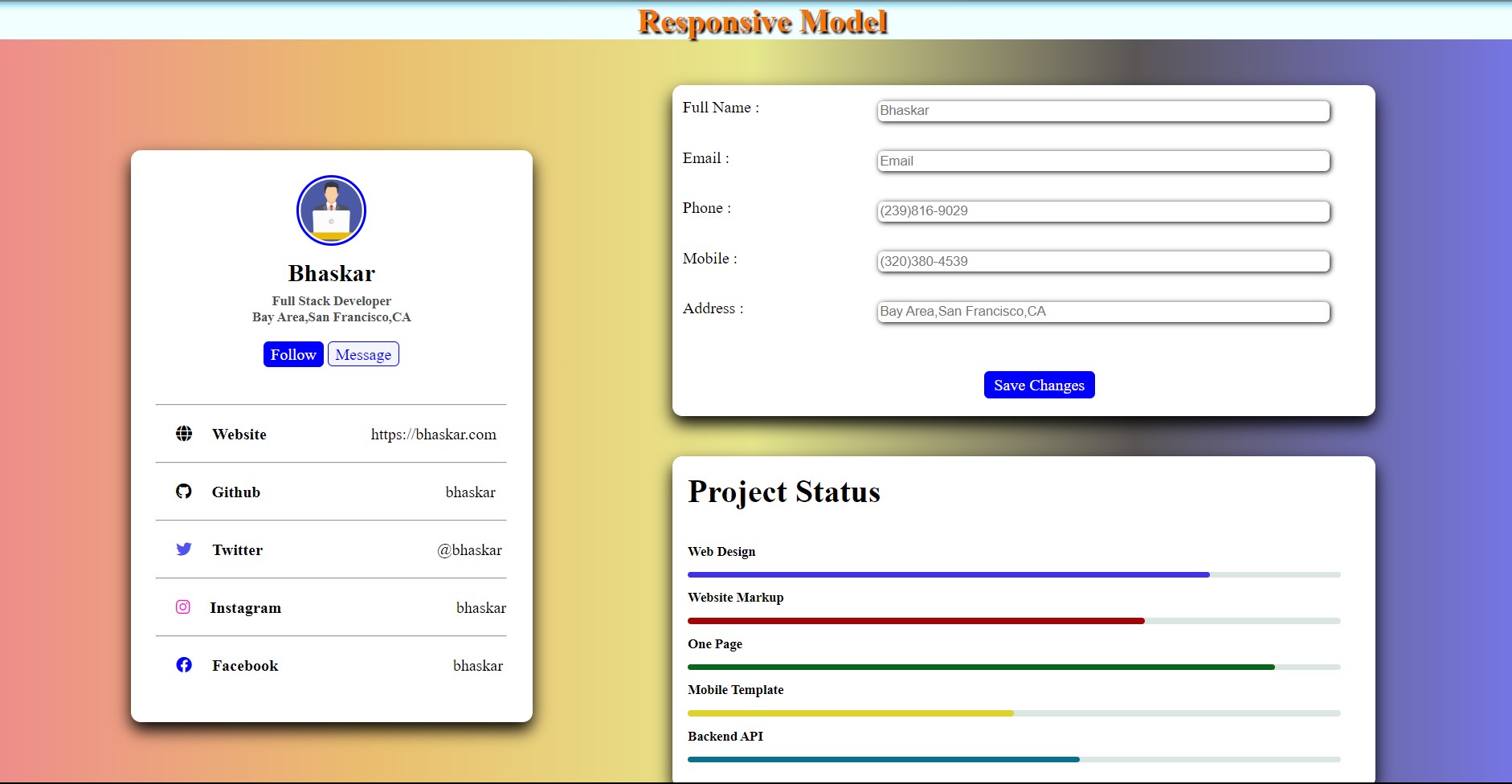Screen dimensions: 1512x784
Task: Click the Mobile number input field
Action: pyautogui.click(x=1103, y=261)
